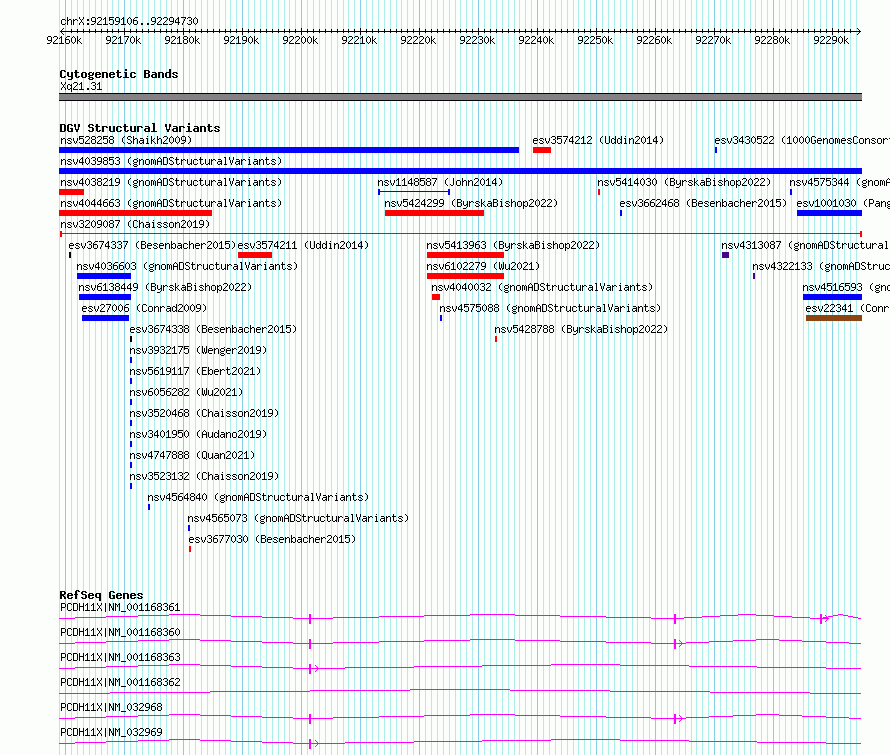
Task: Click esv3662468 (Besenbacher2015) label
Action: click(x=703, y=203)
